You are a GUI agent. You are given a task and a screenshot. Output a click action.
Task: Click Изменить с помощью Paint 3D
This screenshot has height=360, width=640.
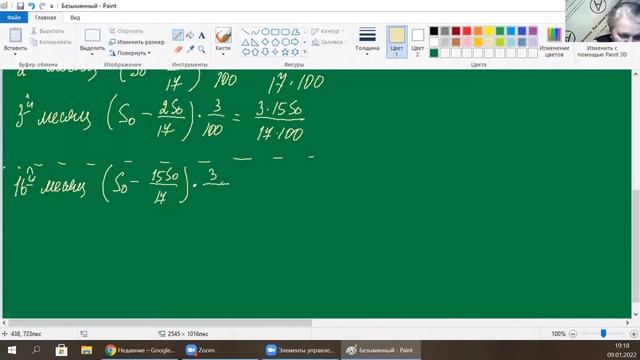(602, 51)
